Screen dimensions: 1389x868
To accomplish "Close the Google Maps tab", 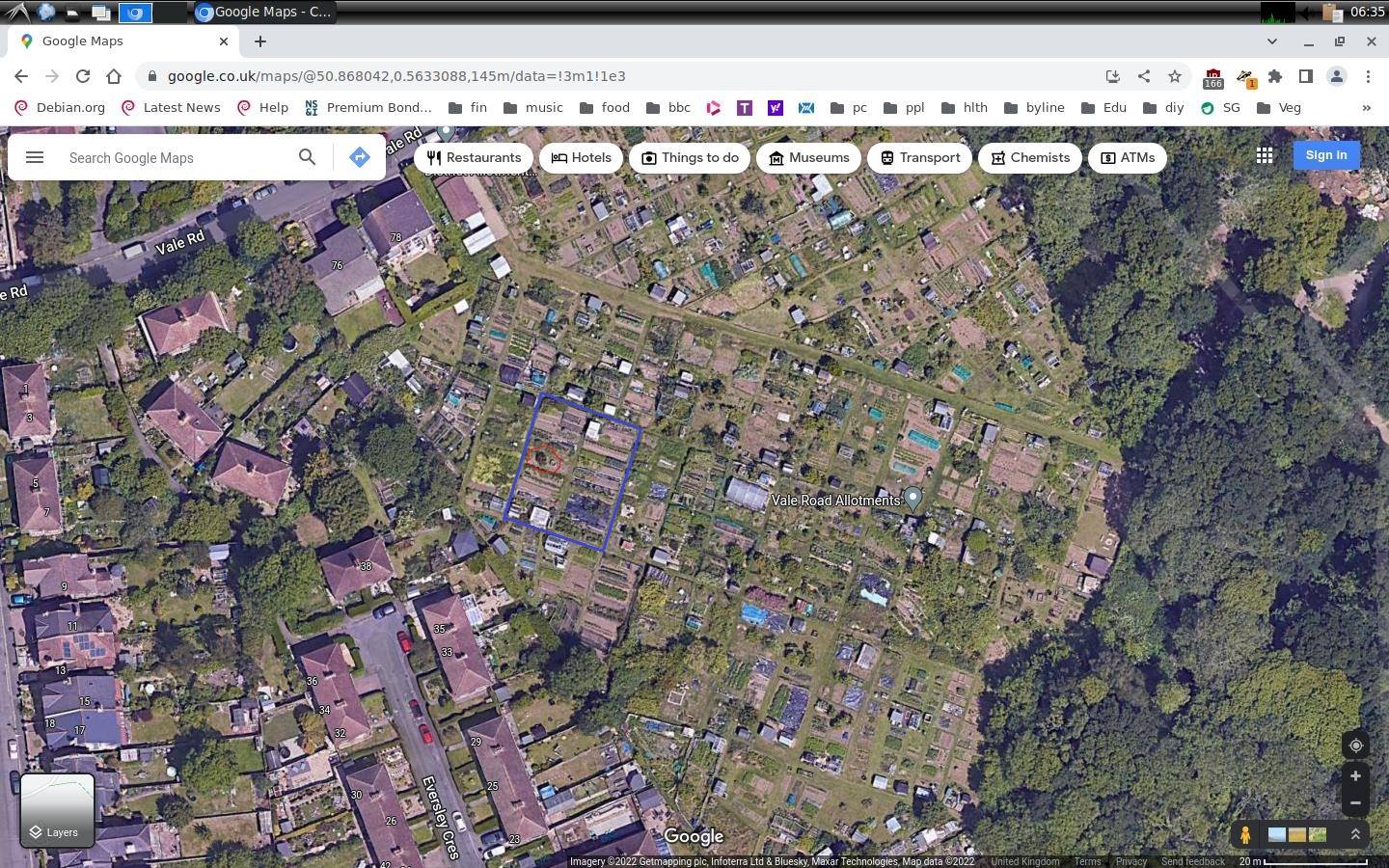I will (x=224, y=41).
